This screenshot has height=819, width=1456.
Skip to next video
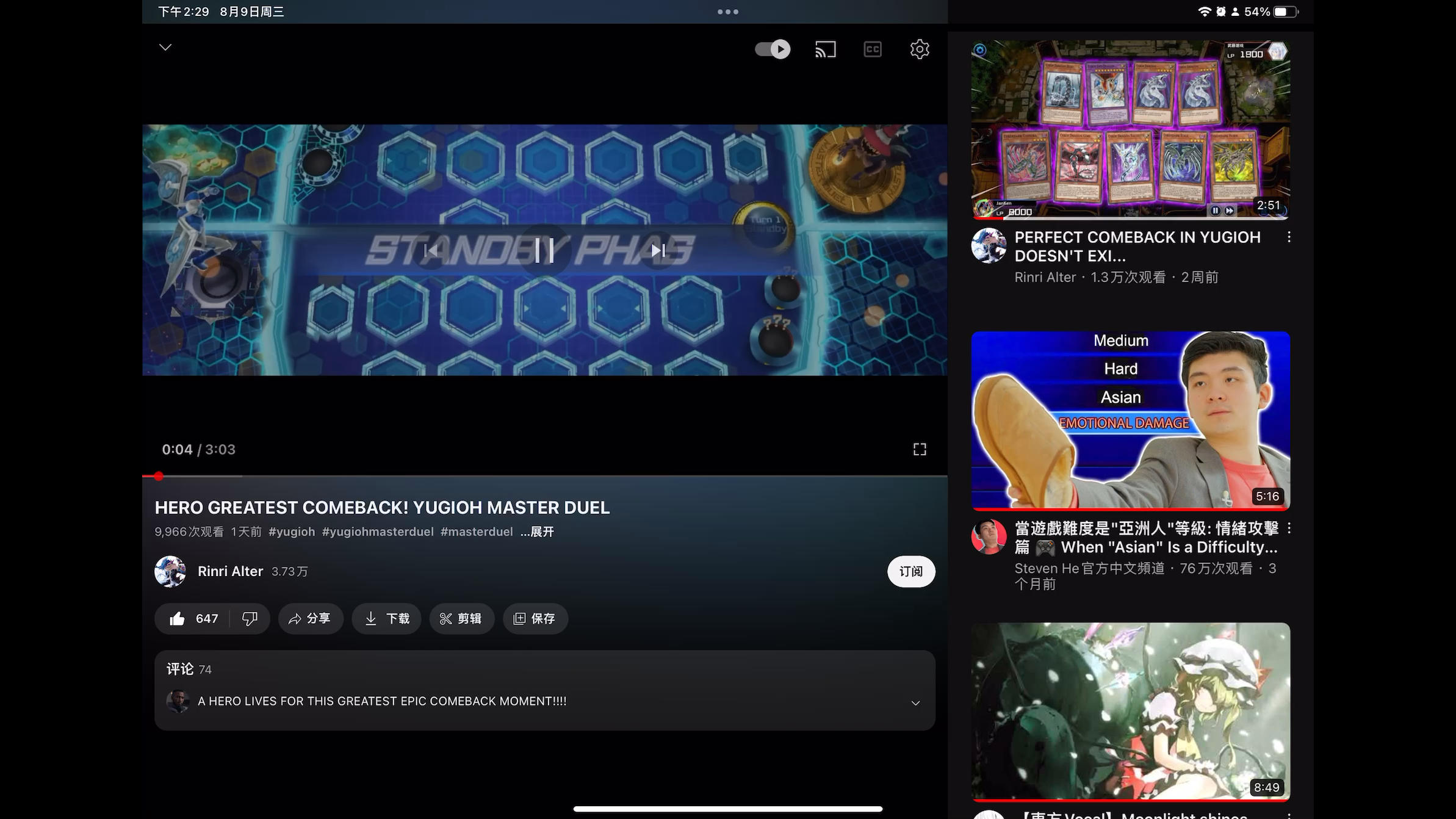(658, 250)
